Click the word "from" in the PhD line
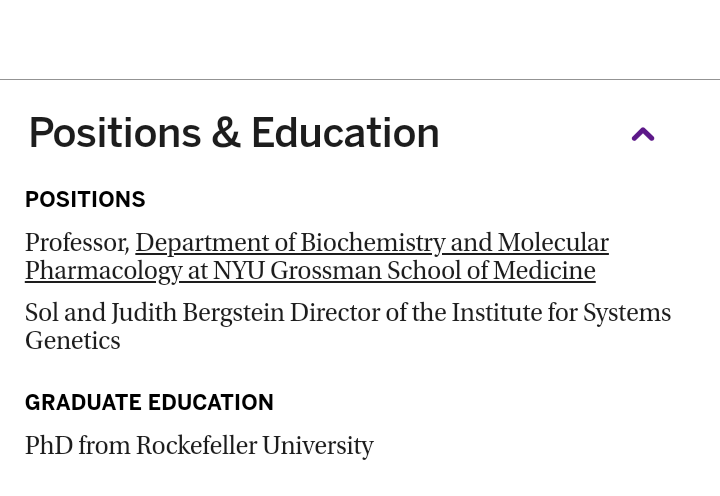720x496 pixels. click(x=104, y=446)
